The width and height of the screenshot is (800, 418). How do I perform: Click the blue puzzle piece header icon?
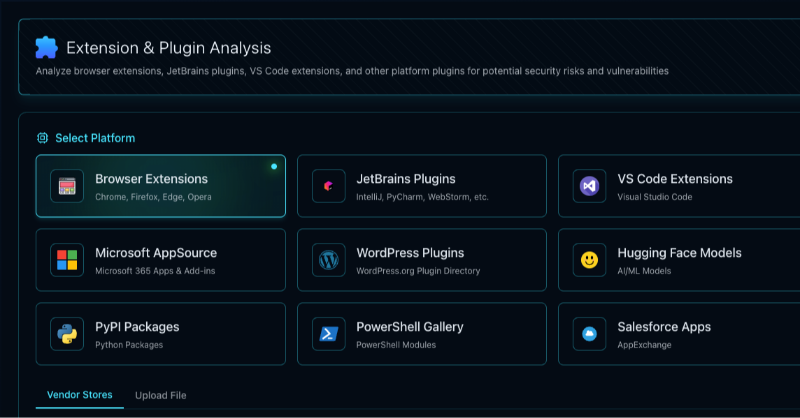tap(46, 47)
